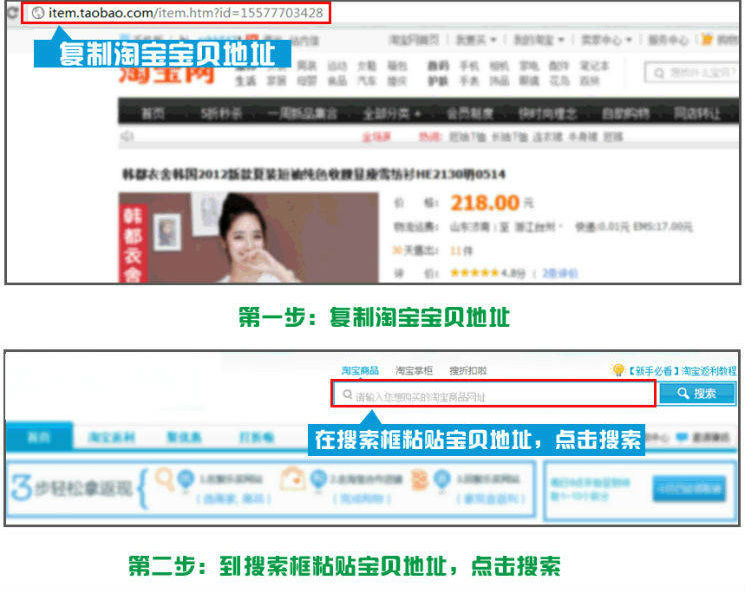Expand the 全部分类 dropdown in shop navbar
The image size is (745, 591).
392,114
